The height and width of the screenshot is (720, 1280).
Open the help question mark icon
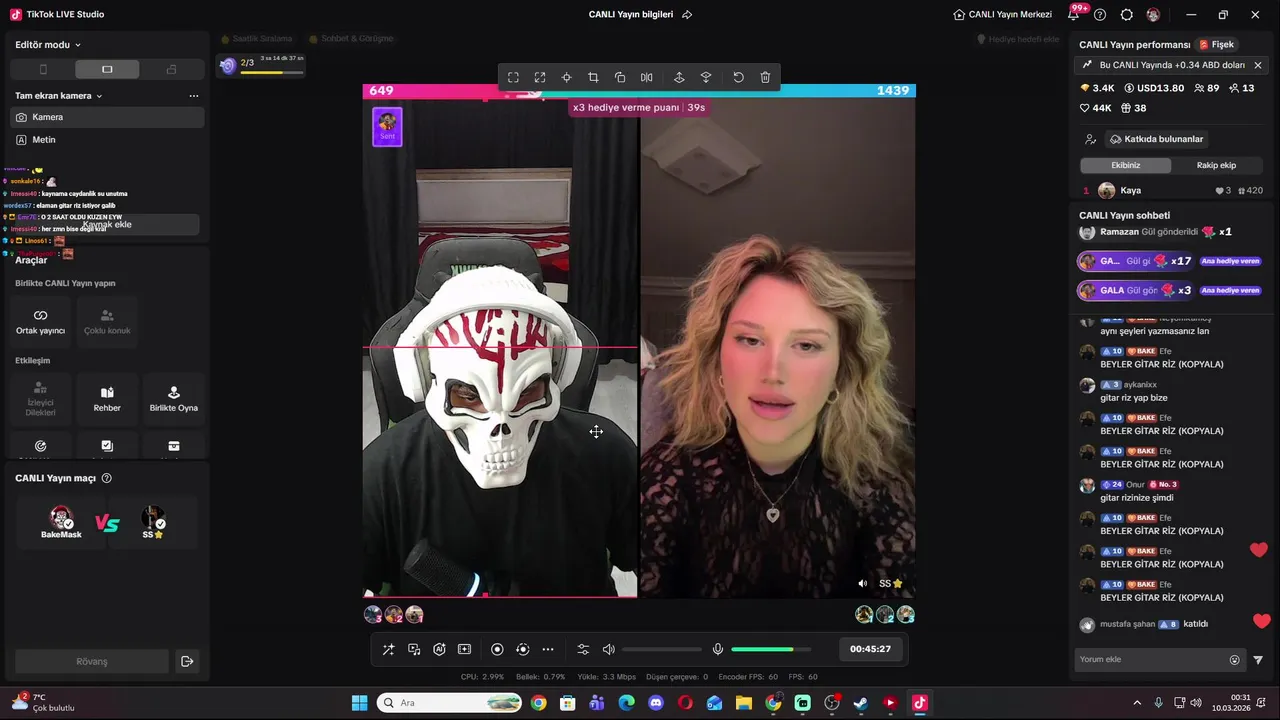(x=1100, y=15)
